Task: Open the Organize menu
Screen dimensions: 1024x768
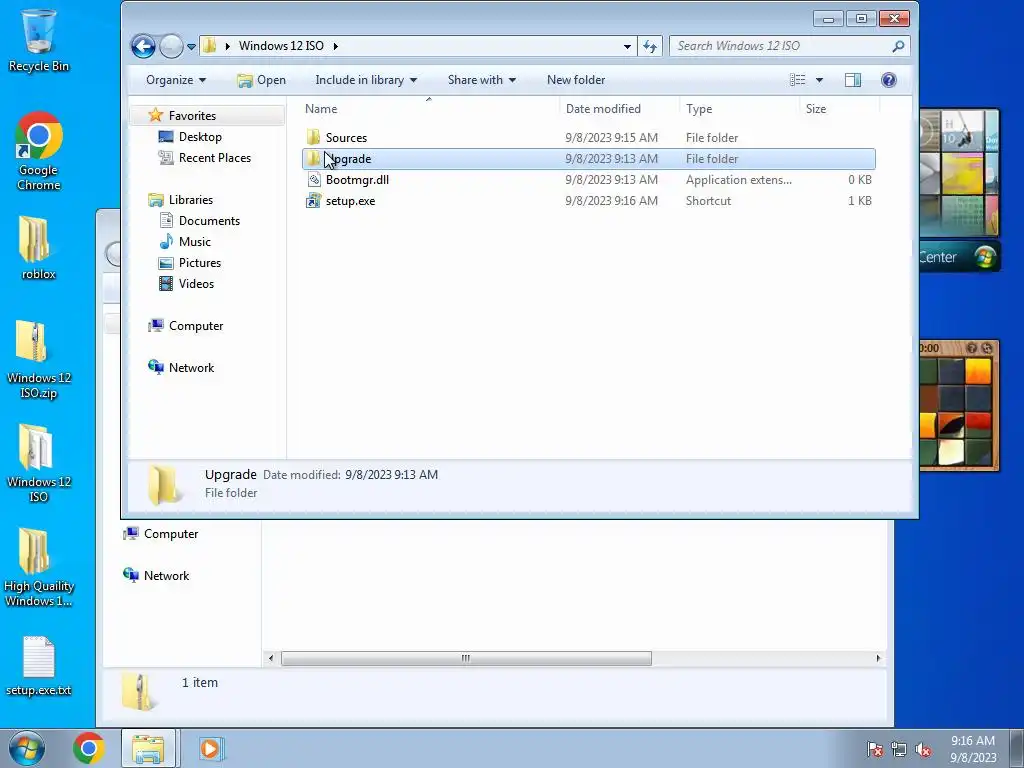Action: coord(176,80)
